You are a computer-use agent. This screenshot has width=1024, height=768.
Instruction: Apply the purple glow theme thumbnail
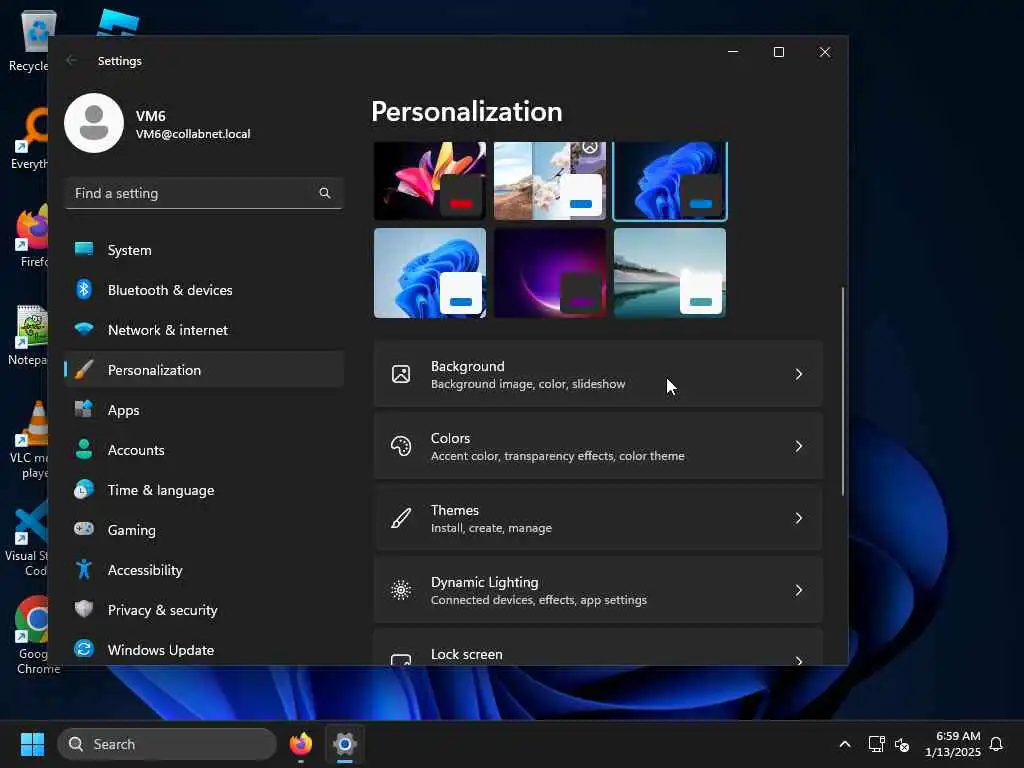tap(550, 273)
